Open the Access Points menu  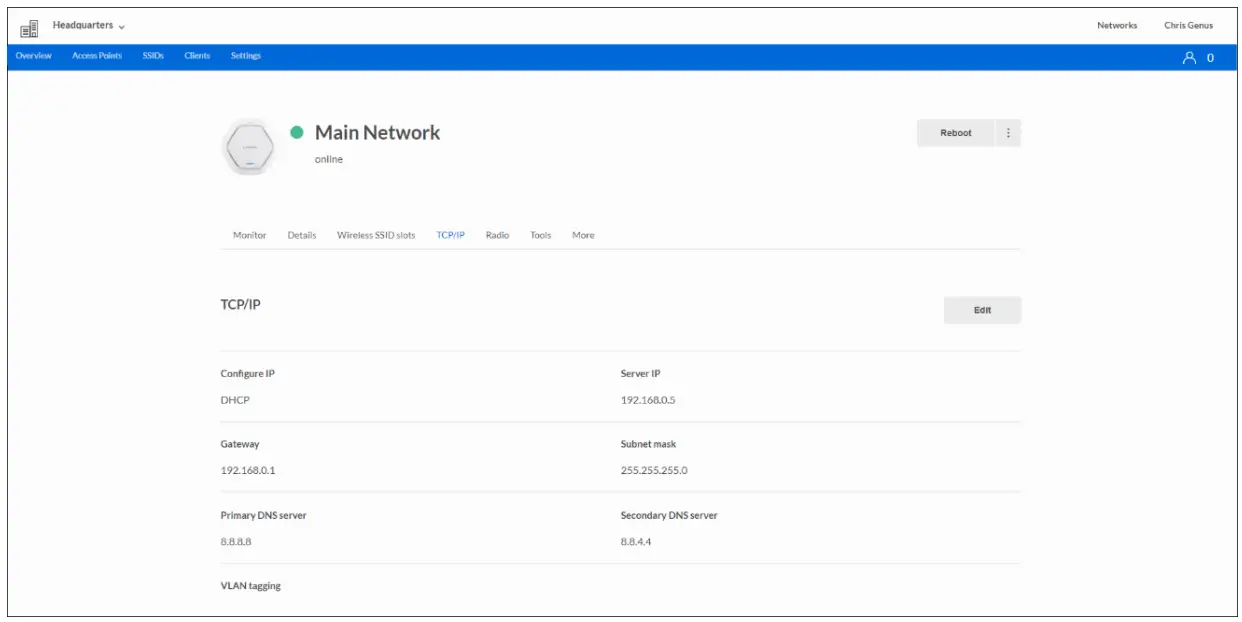pos(97,56)
